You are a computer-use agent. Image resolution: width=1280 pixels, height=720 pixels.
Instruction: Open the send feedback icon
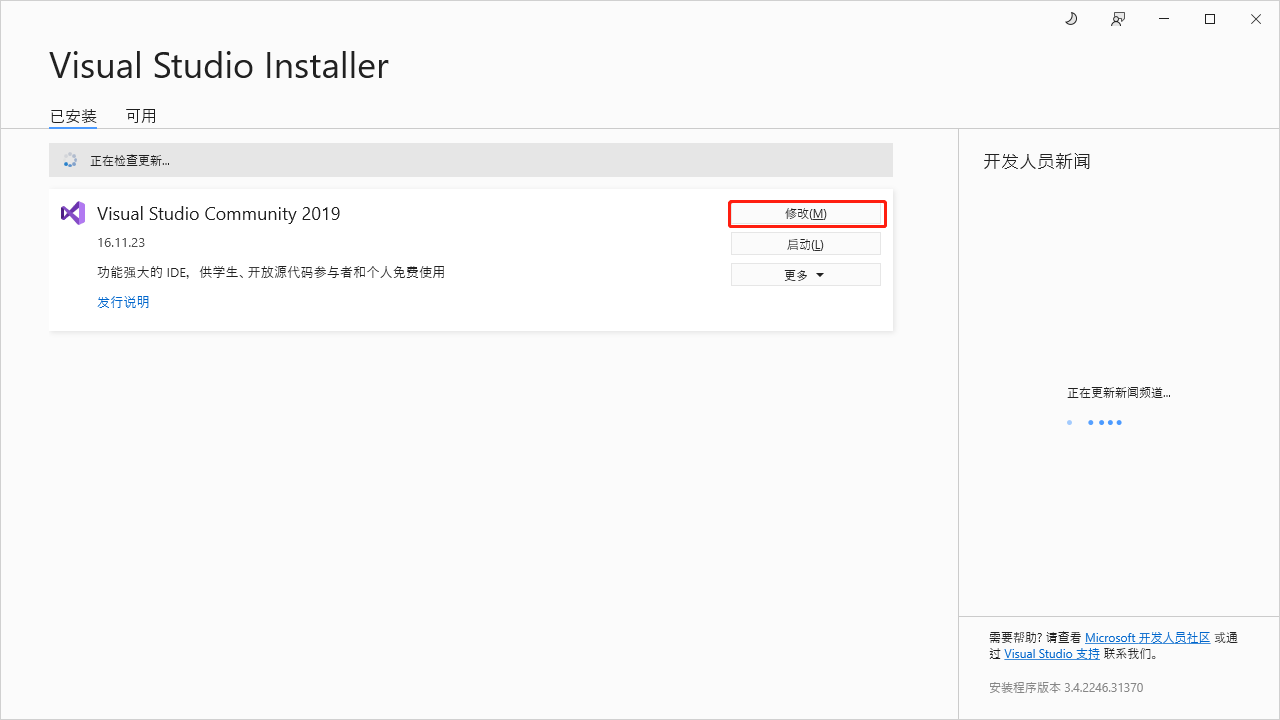pyautogui.click(x=1118, y=19)
